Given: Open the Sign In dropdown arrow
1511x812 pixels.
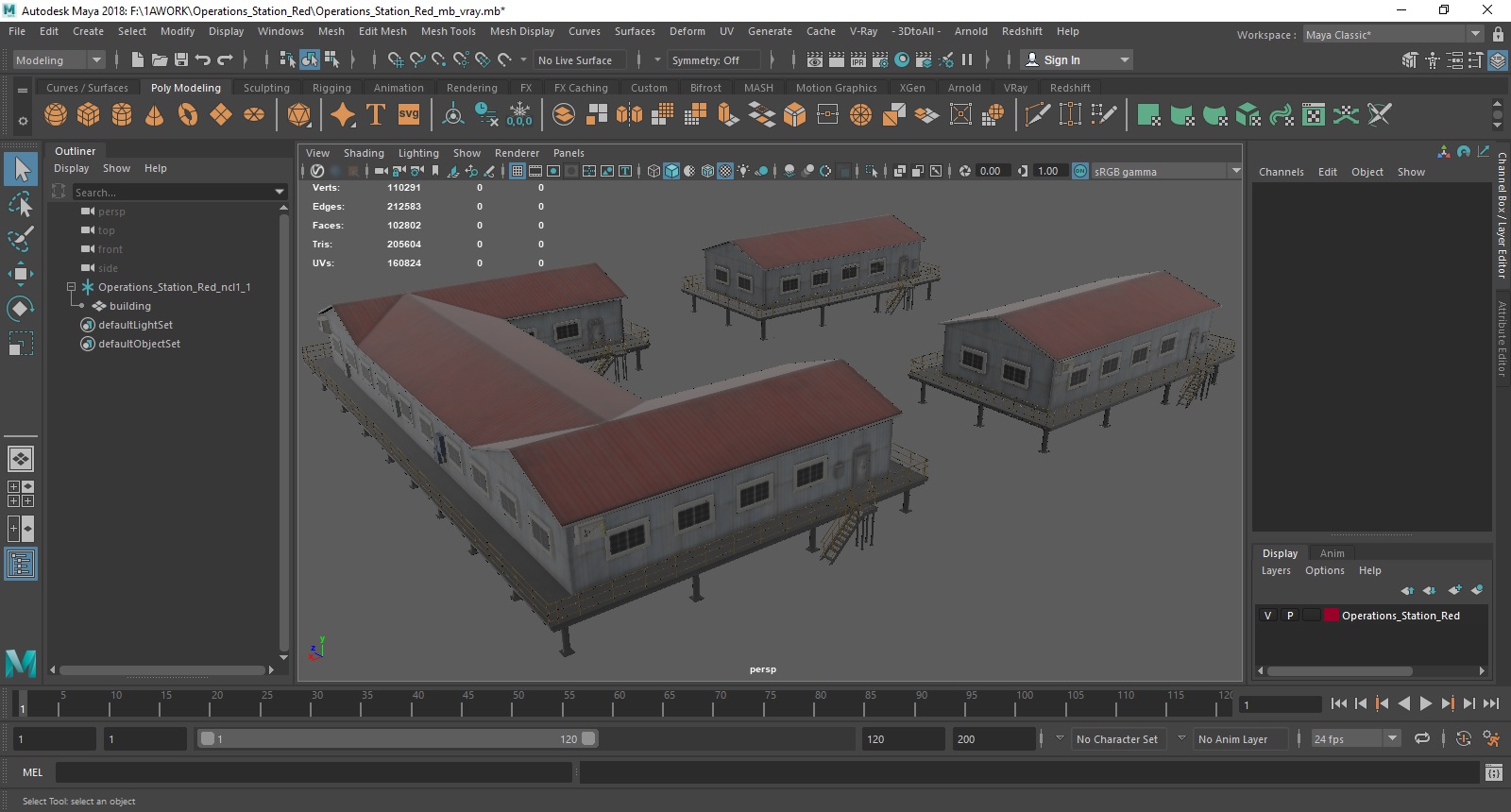Looking at the screenshot, I should (1124, 59).
